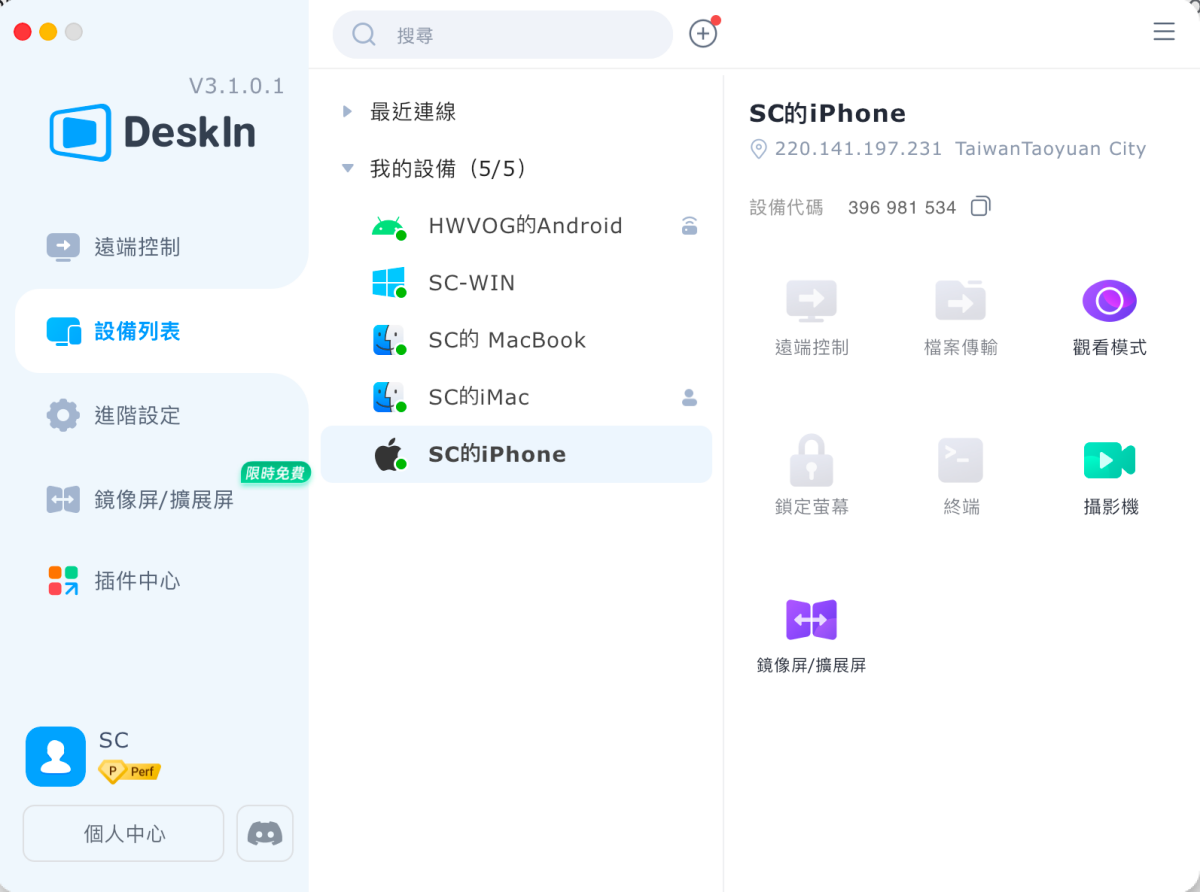Click the username SC text
The width and height of the screenshot is (1200, 892).
click(114, 740)
